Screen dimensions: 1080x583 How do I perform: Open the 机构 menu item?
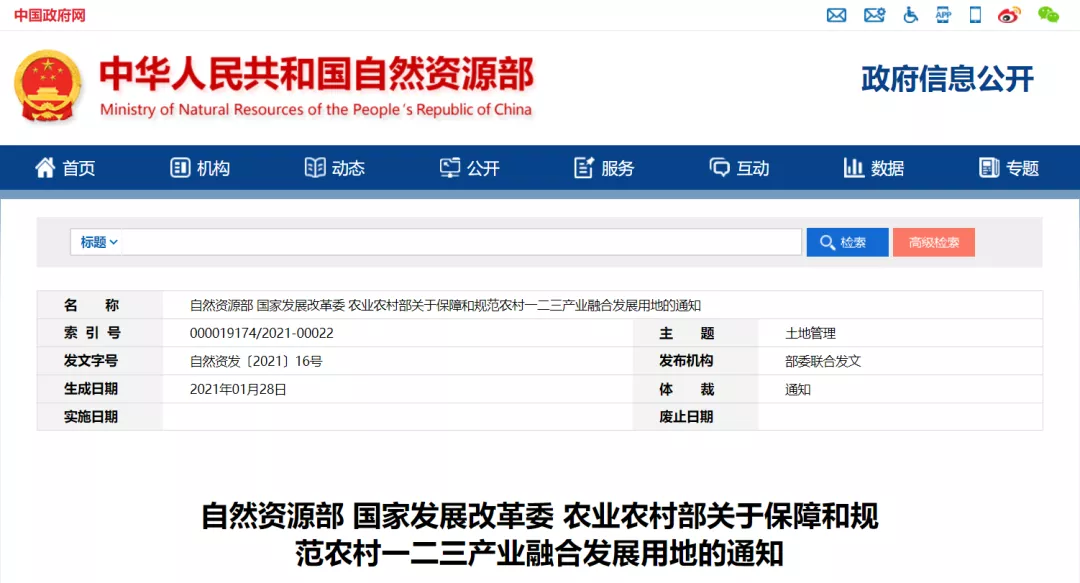[x=200, y=168]
